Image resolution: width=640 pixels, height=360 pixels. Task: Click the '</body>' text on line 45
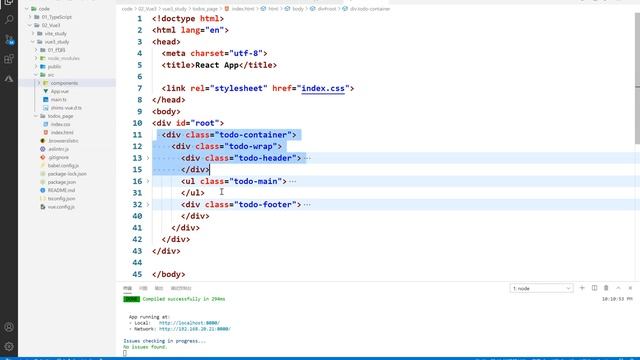[169, 274]
